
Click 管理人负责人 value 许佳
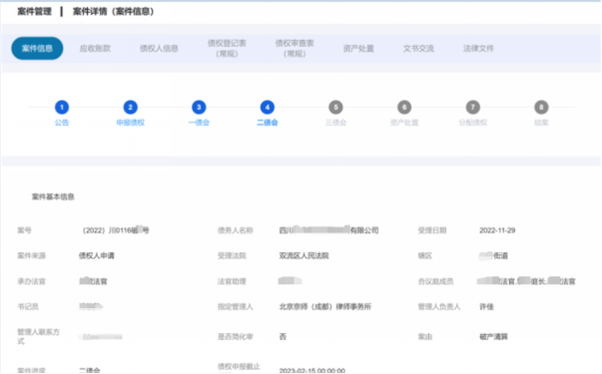point(486,306)
